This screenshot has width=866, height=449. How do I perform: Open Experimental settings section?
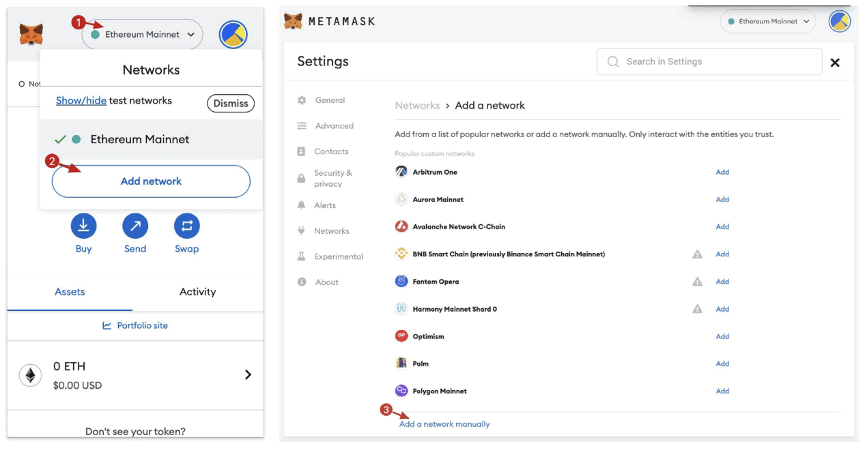coord(339,256)
